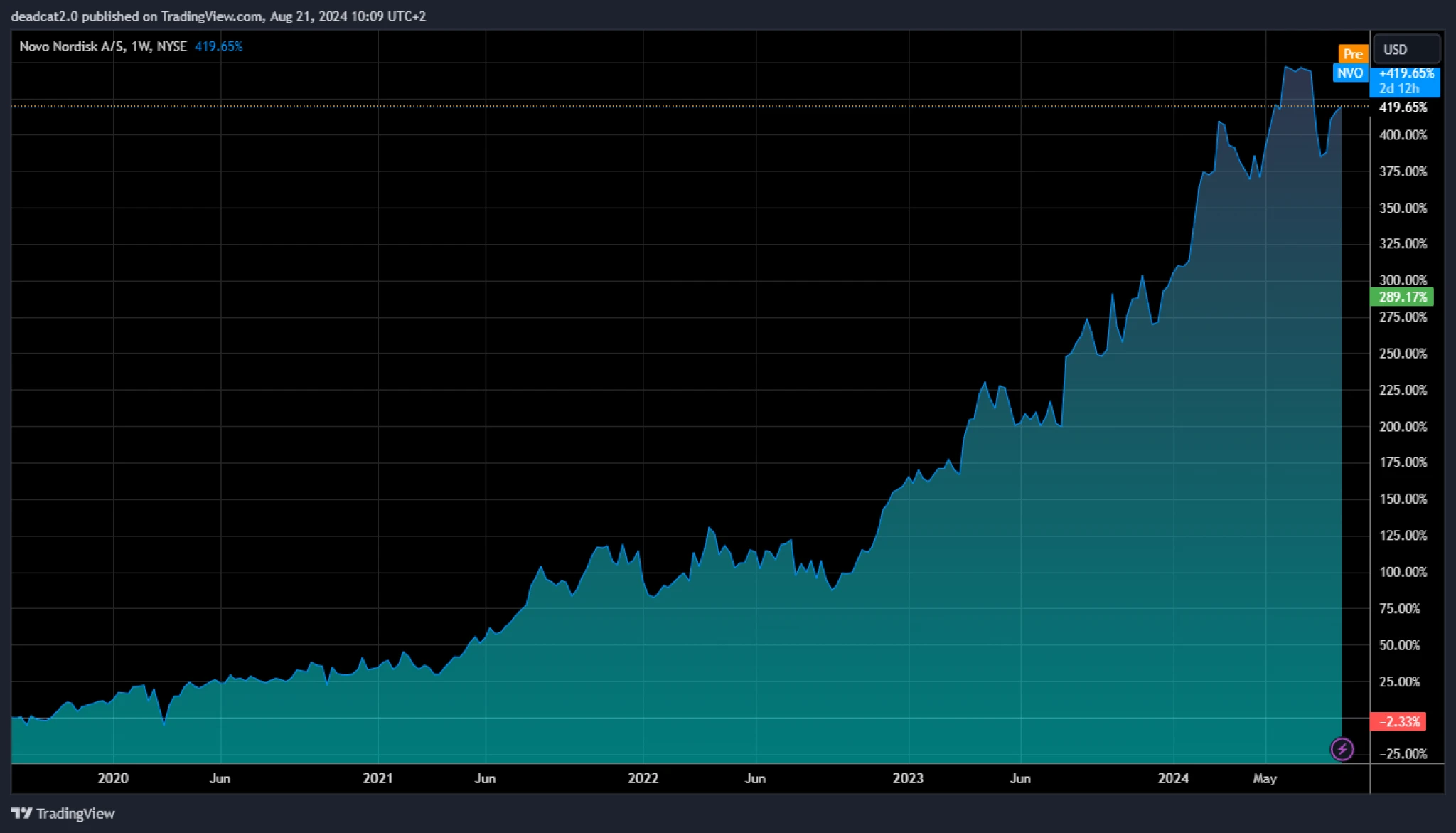The height and width of the screenshot is (833, 1456).
Task: Click the 350.00% label on the price axis
Action: (1403, 208)
